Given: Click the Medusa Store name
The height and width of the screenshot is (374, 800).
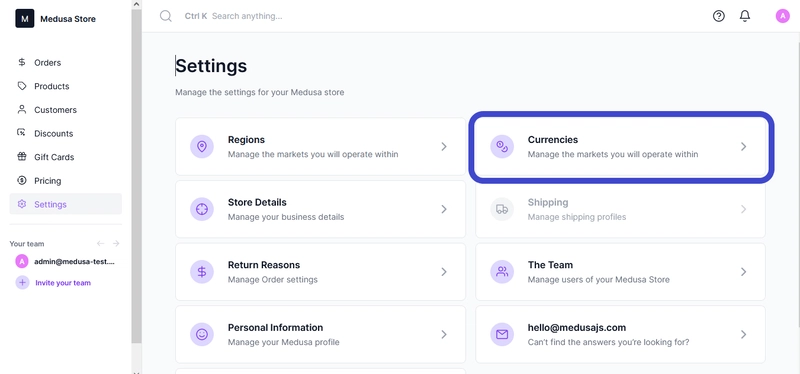Looking at the screenshot, I should click(68, 19).
